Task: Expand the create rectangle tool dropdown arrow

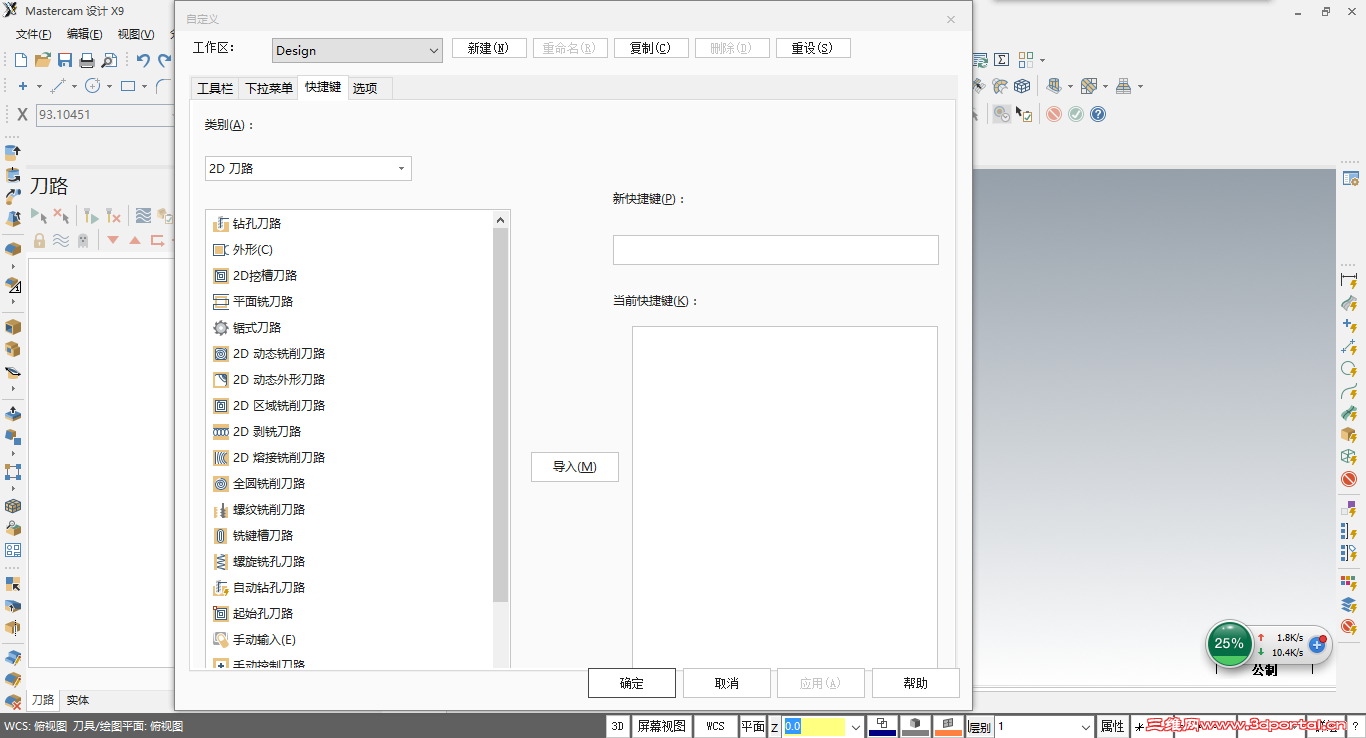Action: point(145,86)
